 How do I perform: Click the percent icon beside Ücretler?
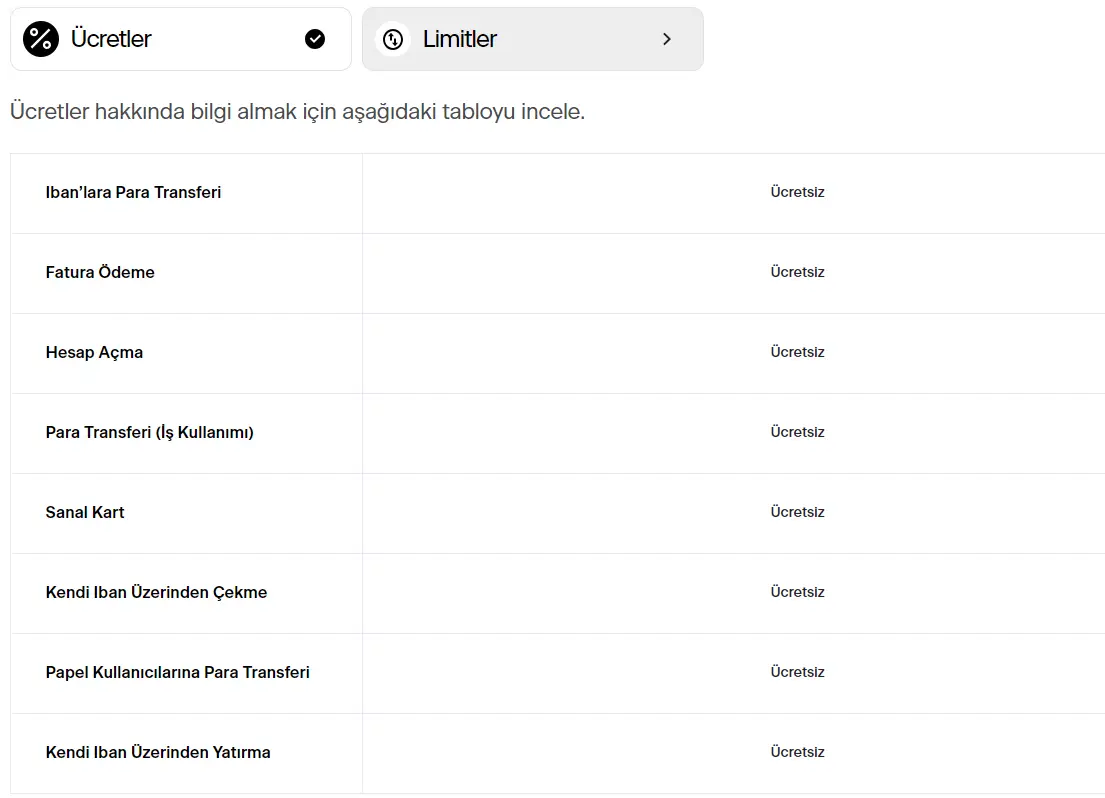[41, 39]
